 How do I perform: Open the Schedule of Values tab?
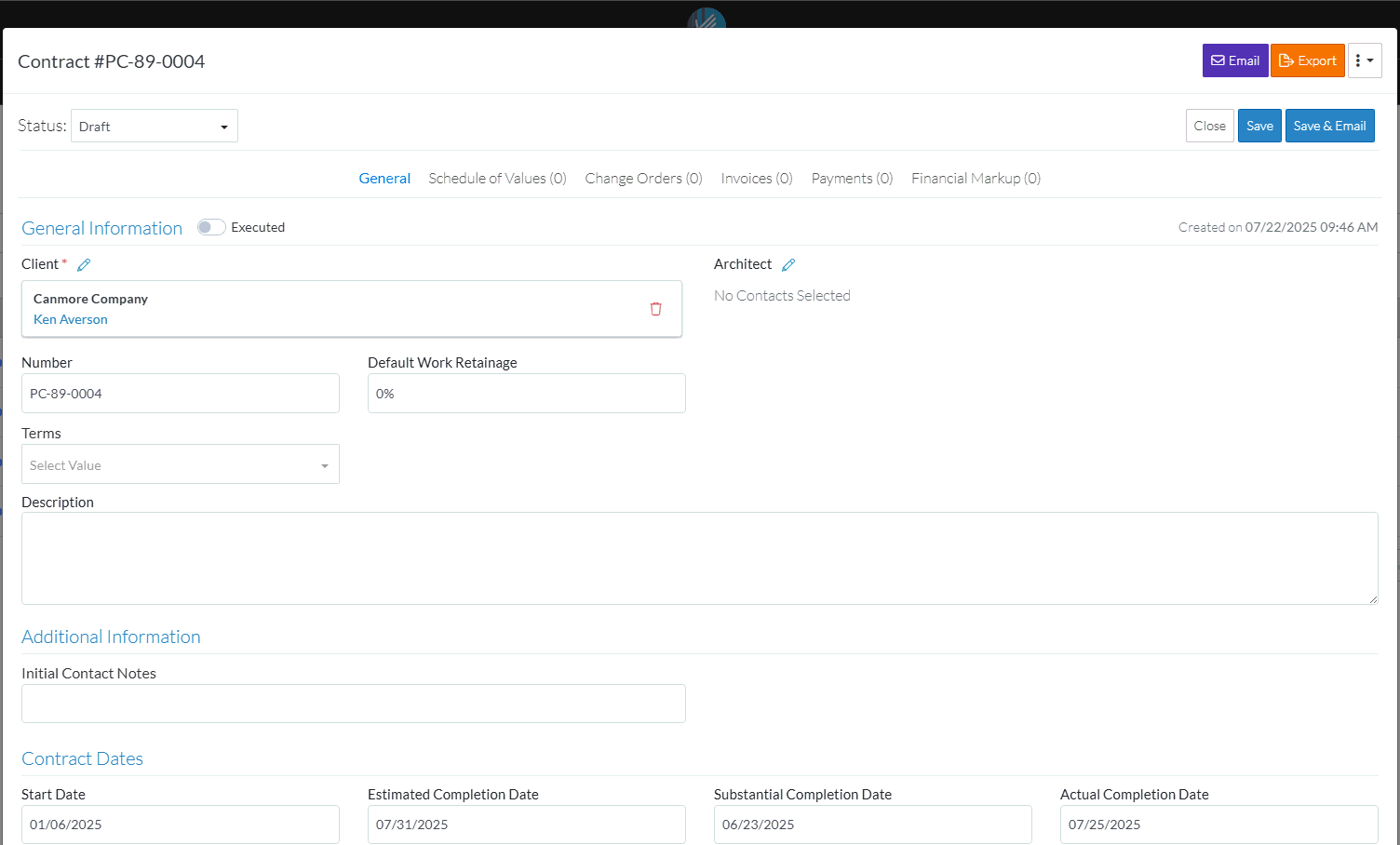click(x=497, y=179)
